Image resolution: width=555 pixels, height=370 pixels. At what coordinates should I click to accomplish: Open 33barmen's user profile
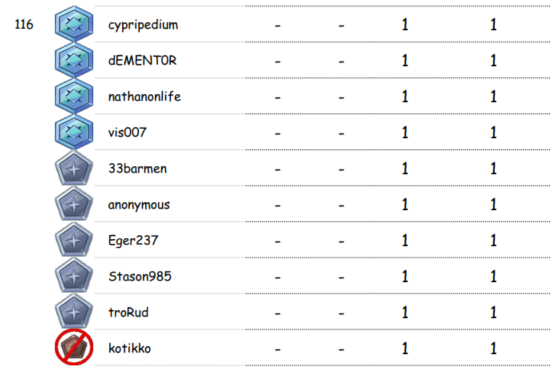137,169
